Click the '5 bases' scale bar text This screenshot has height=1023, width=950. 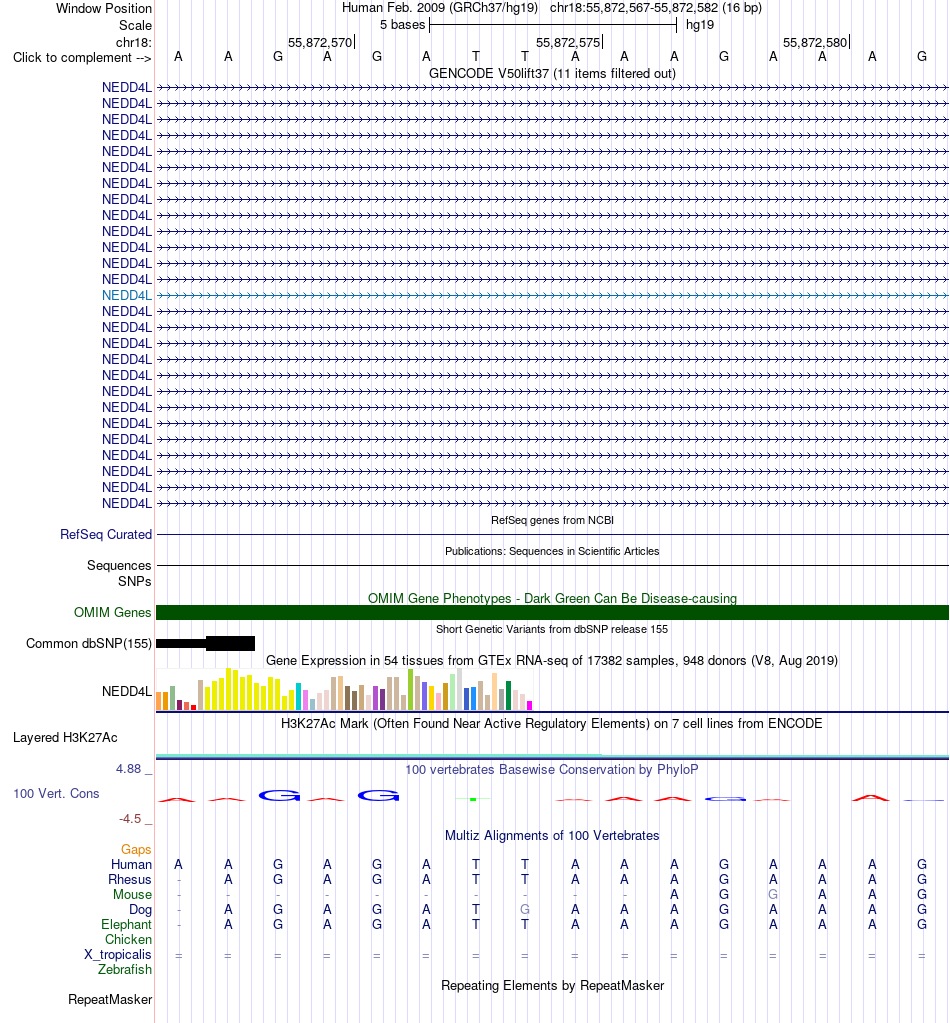(x=403, y=25)
